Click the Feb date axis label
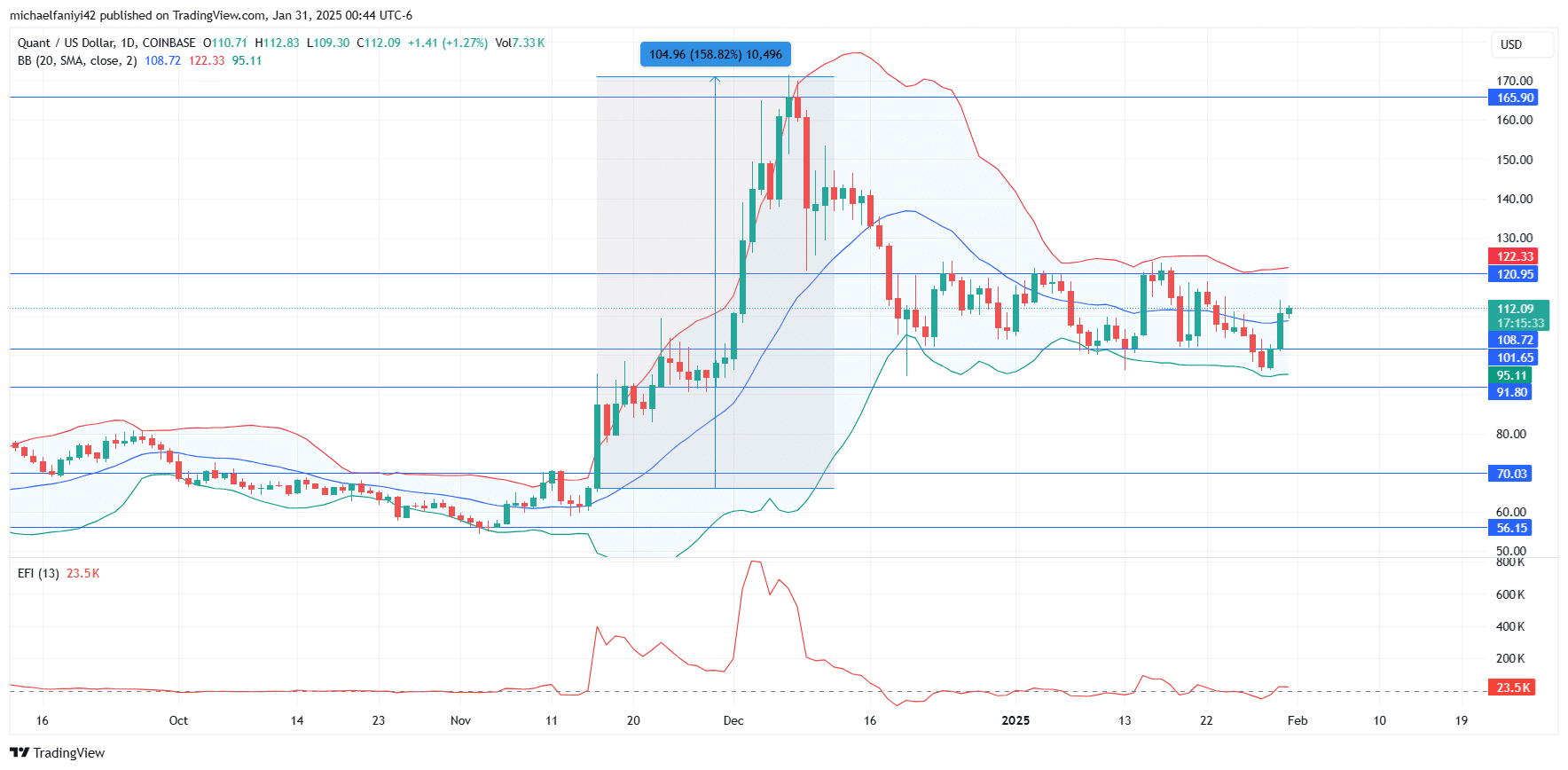This screenshot has height=770, width=1568. 1298,720
